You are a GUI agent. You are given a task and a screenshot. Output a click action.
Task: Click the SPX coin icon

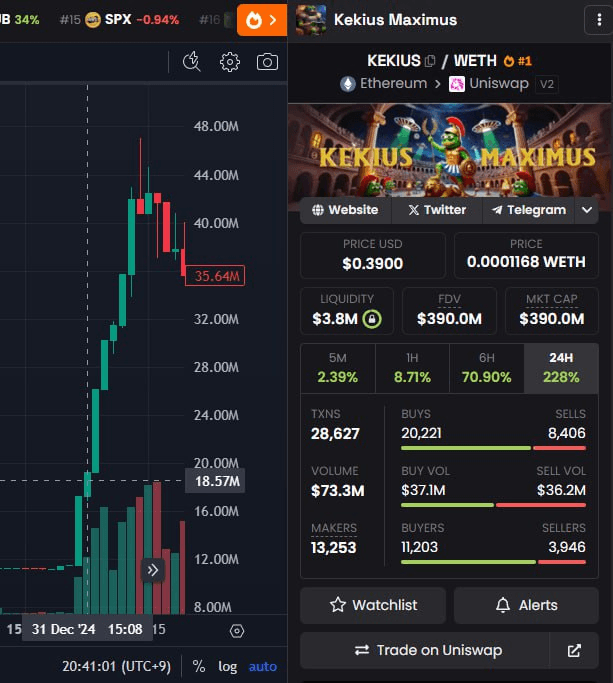pyautogui.click(x=93, y=20)
